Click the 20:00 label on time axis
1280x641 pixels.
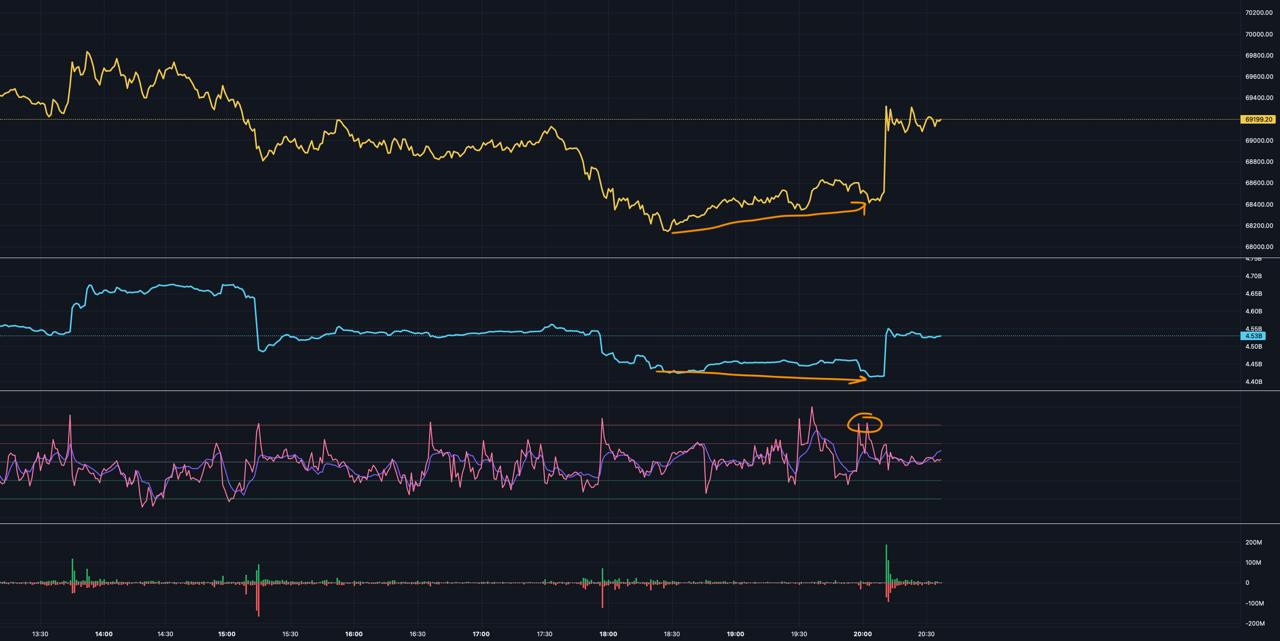[x=862, y=633]
